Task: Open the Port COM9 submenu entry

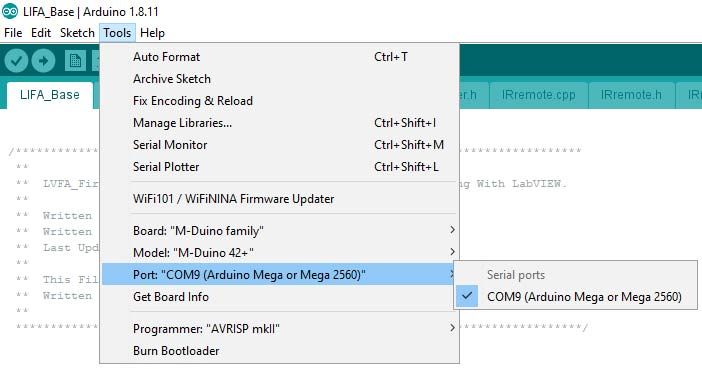Action: (280, 275)
